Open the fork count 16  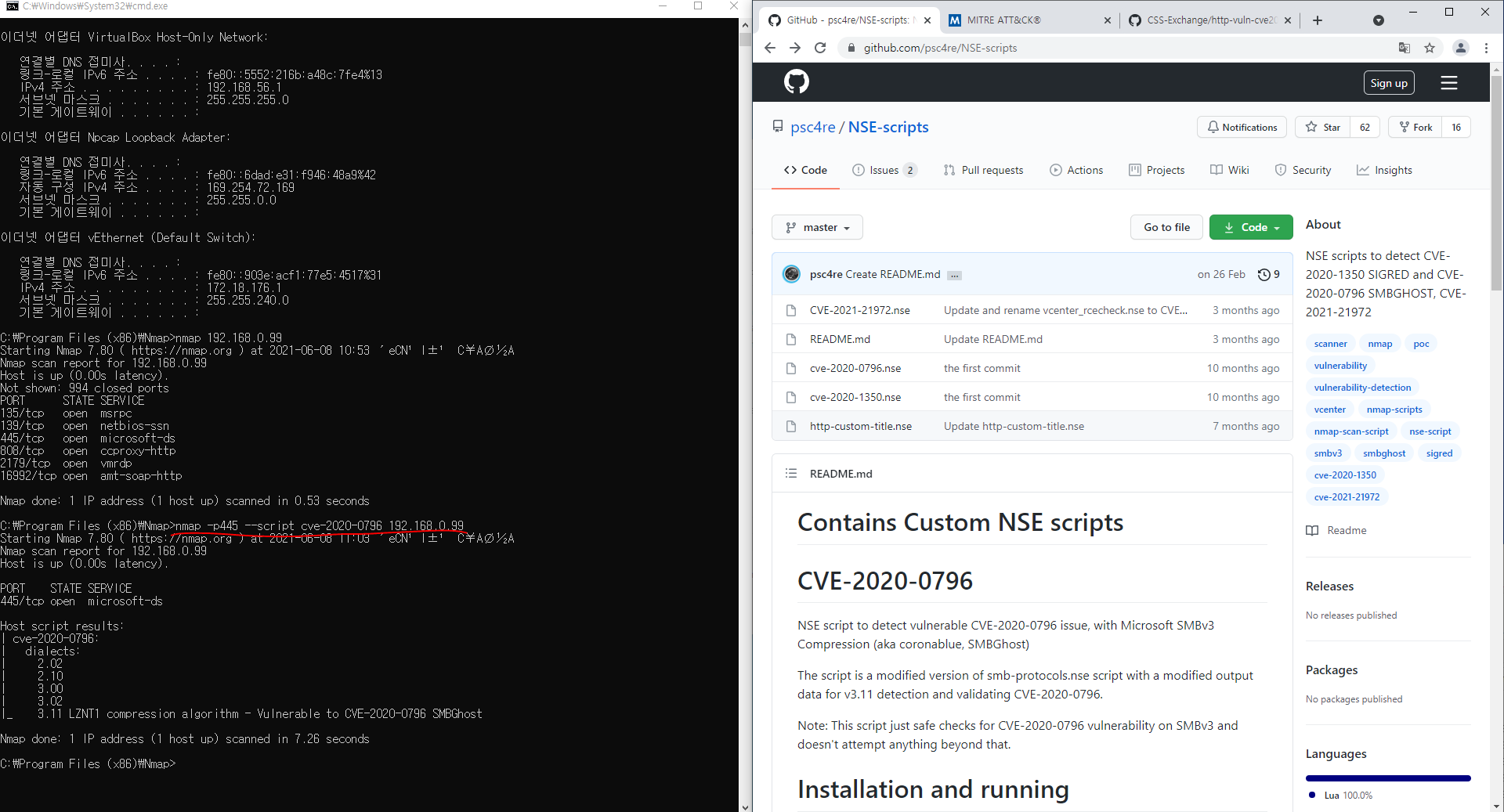(1456, 127)
